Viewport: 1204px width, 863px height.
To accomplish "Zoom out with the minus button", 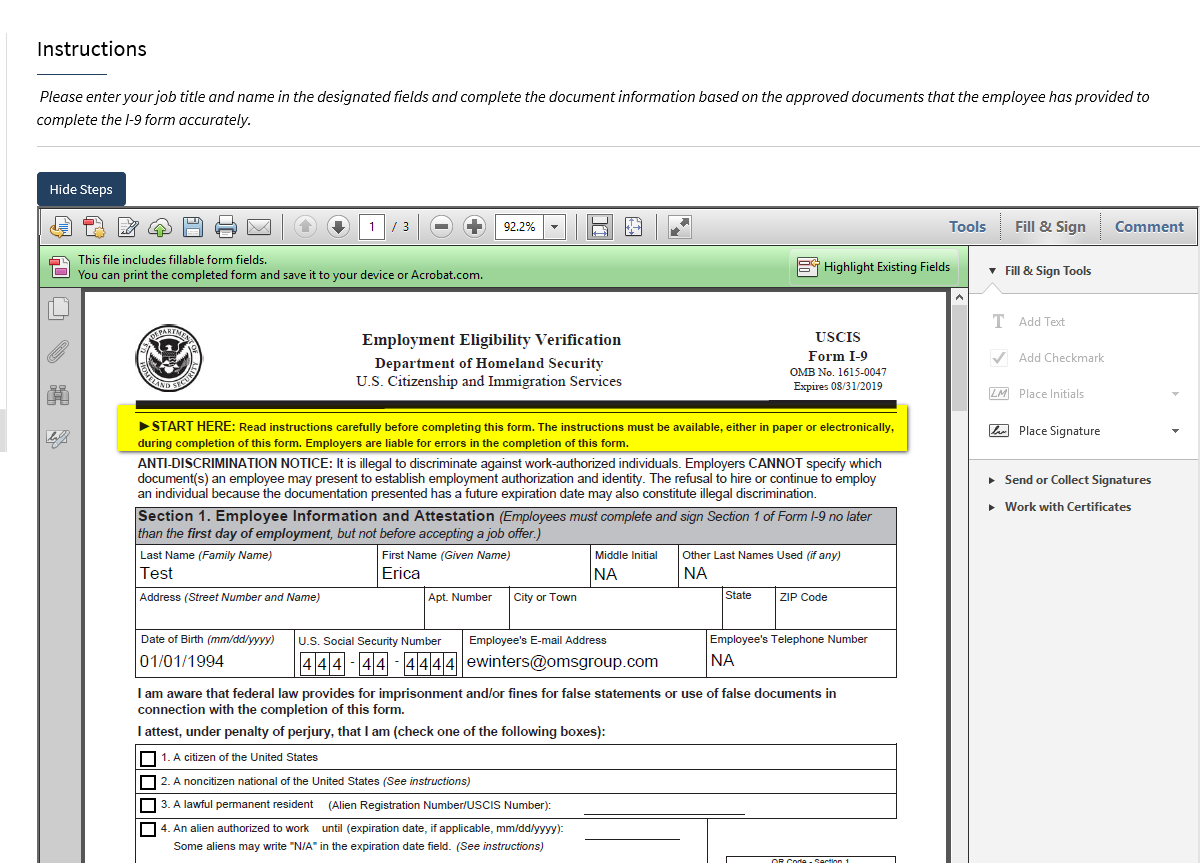I will 442,227.
